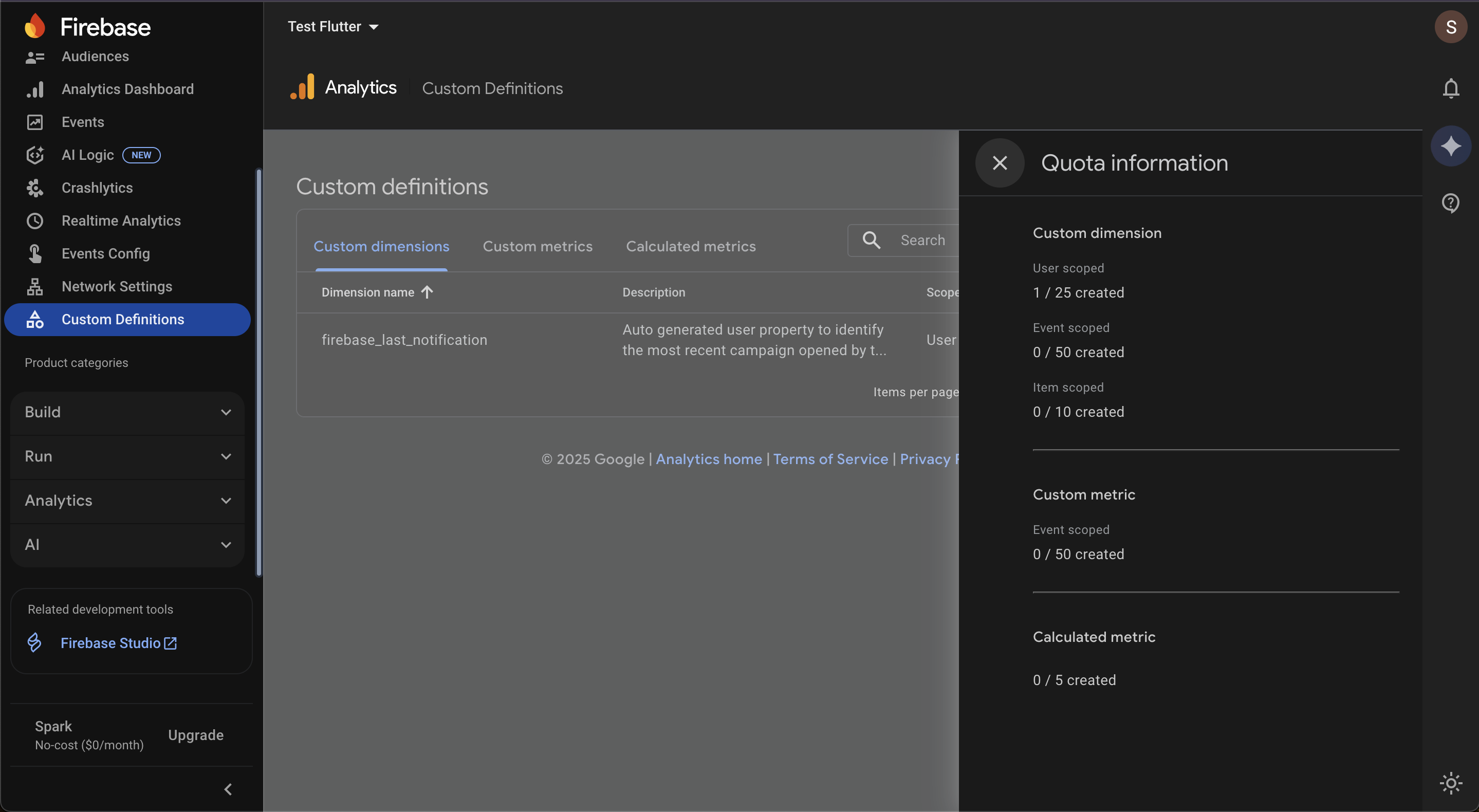The height and width of the screenshot is (812, 1479).
Task: Switch to the Custom metrics tab
Action: tap(538, 246)
